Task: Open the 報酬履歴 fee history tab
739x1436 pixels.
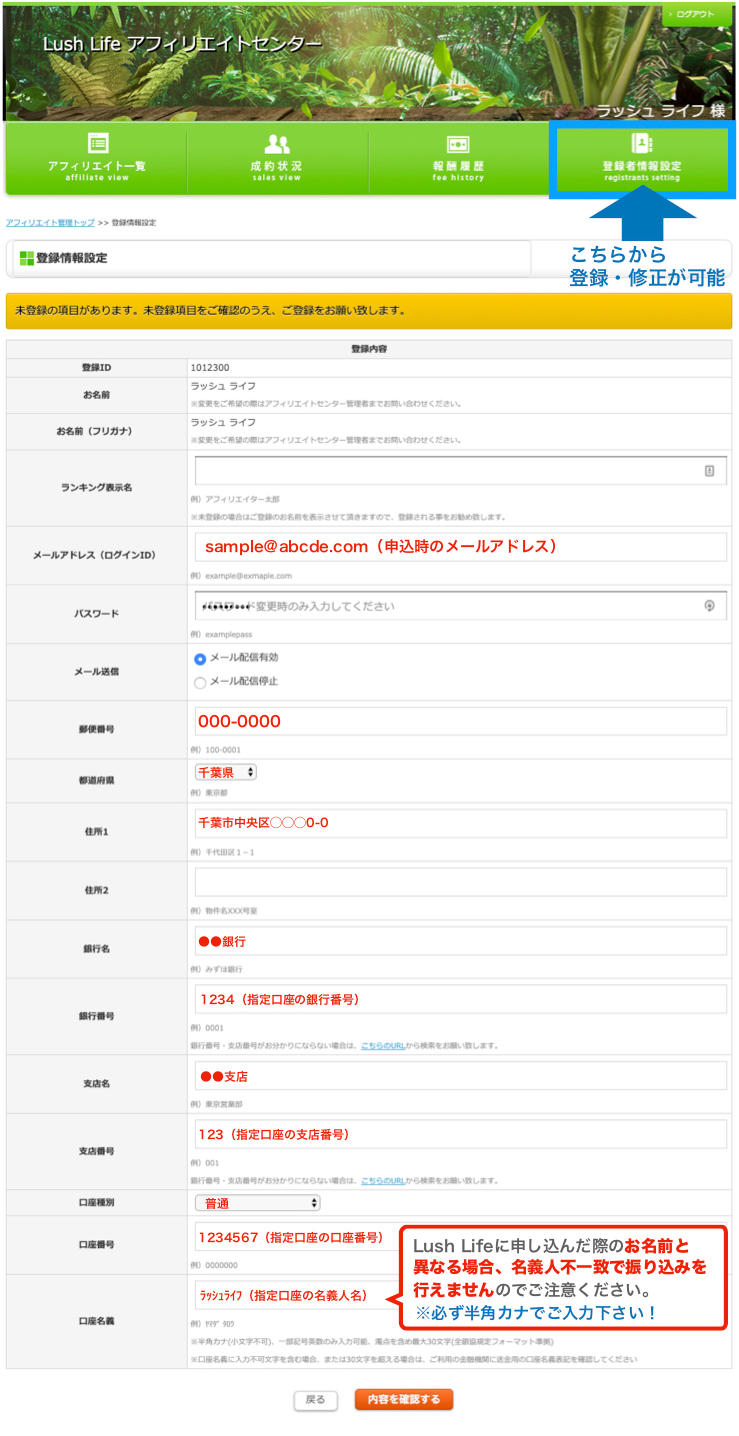Action: 458,158
